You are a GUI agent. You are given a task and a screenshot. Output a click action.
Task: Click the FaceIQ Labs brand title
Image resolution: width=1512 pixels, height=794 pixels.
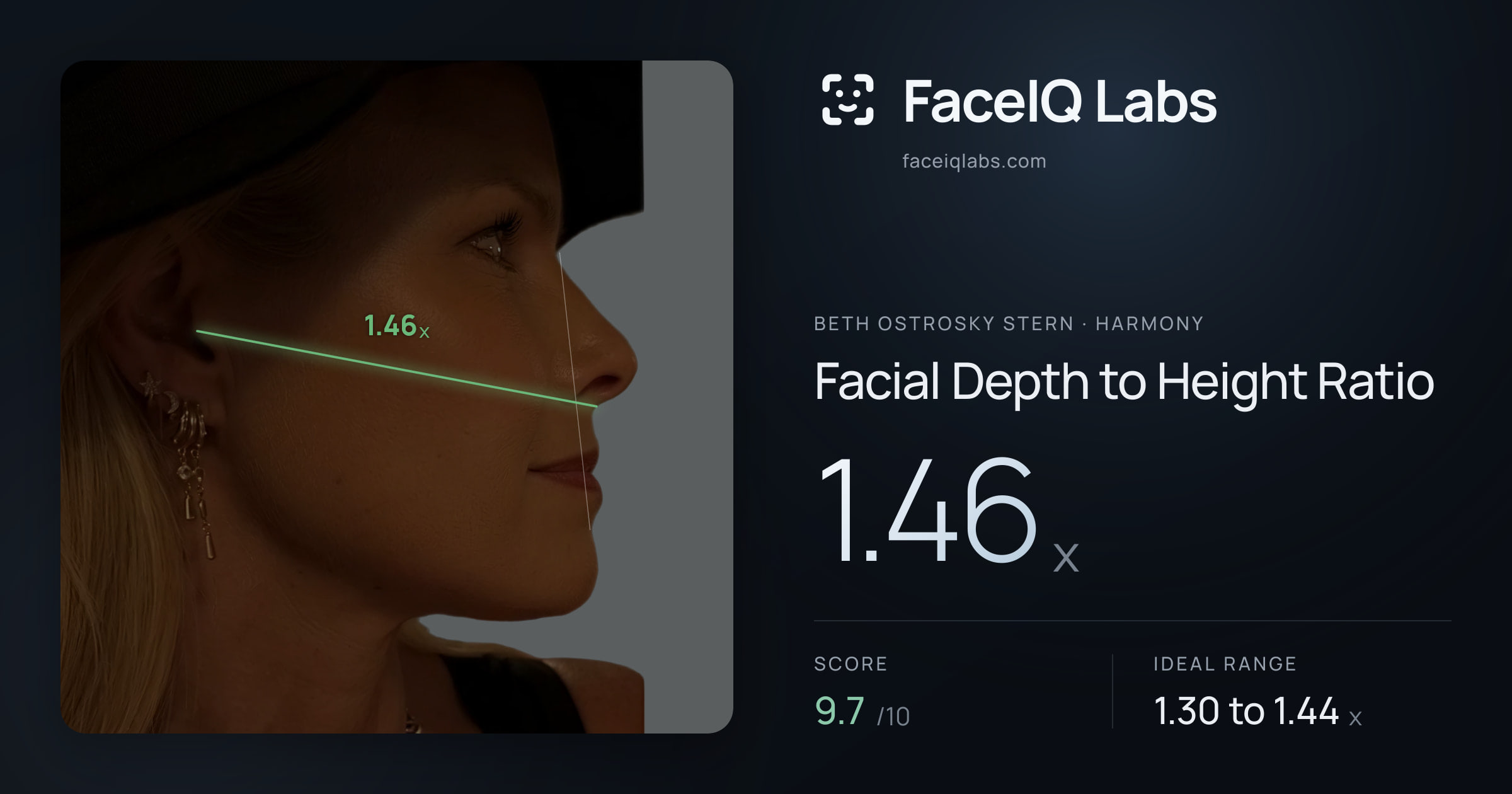(1060, 101)
